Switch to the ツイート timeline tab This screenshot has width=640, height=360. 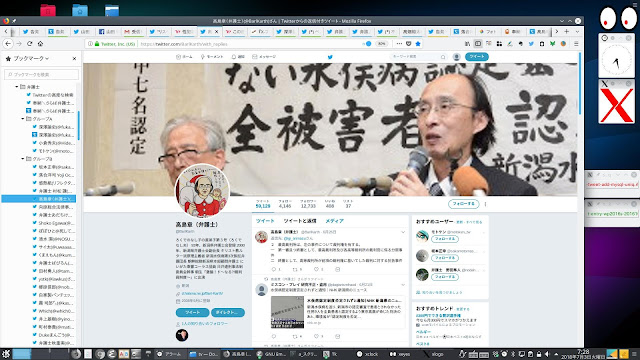tap(265, 221)
